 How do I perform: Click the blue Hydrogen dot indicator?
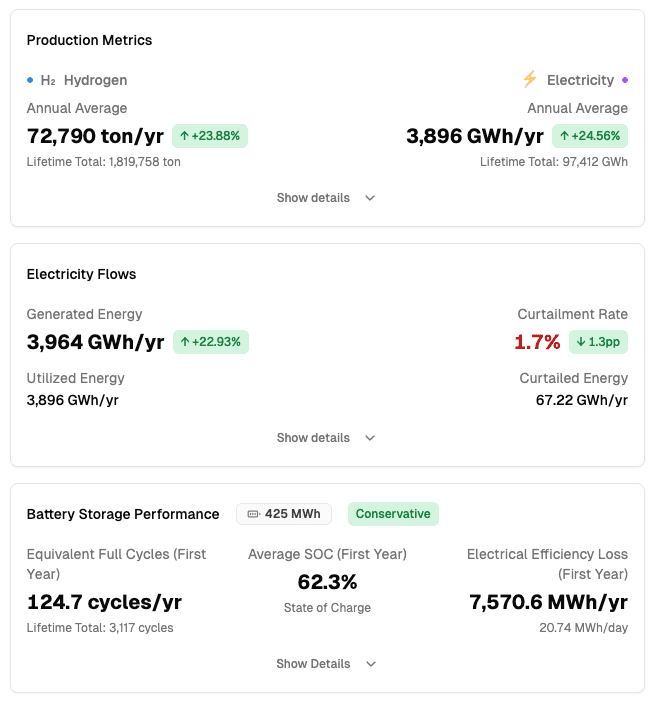click(30, 80)
